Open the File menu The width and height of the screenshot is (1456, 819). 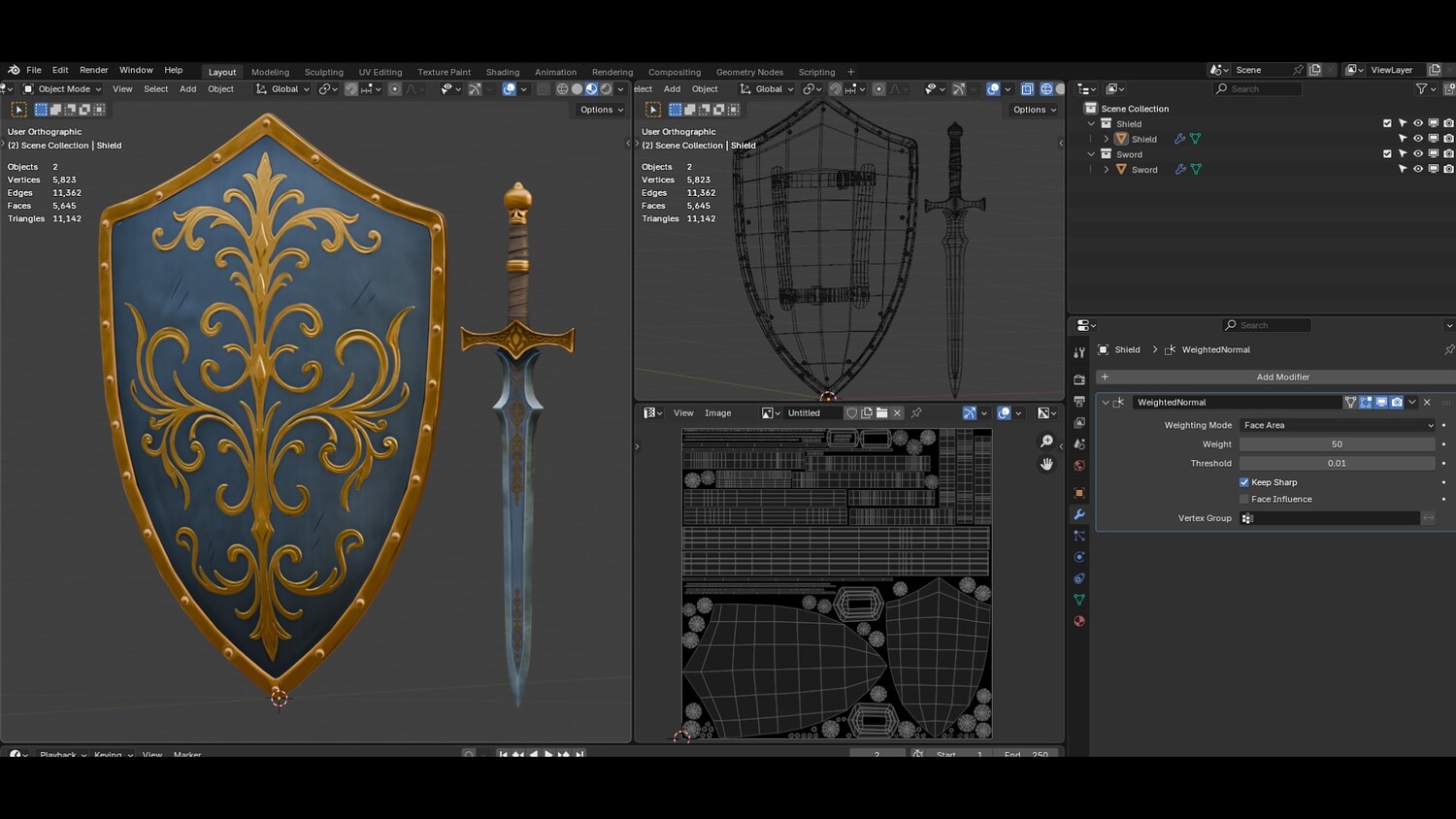(34, 70)
